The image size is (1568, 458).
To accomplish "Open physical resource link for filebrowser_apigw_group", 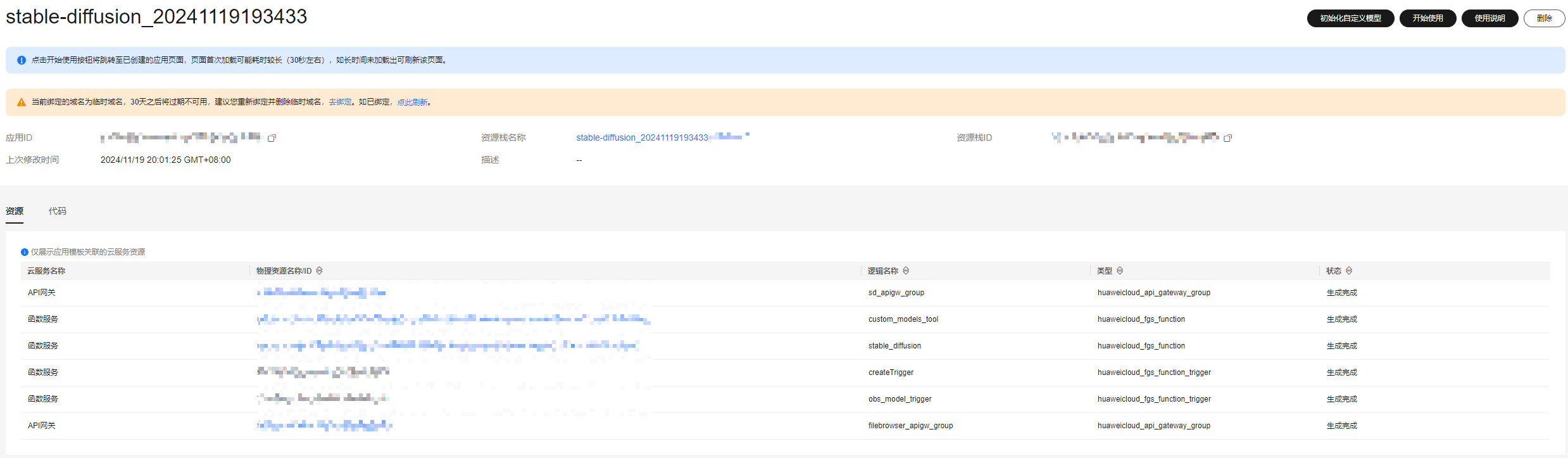I will coord(325,426).
